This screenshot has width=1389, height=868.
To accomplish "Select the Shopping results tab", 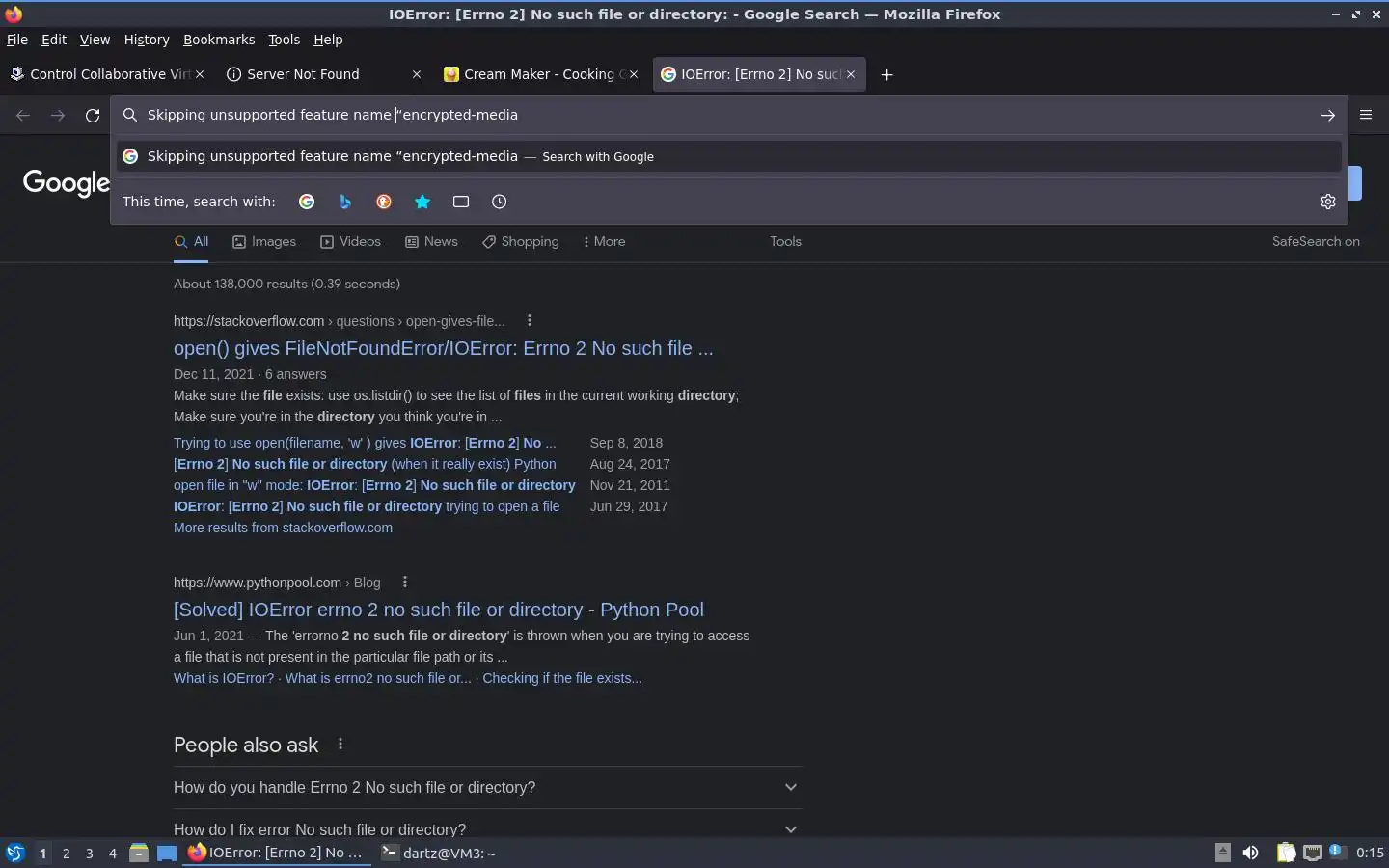I will 521,241.
